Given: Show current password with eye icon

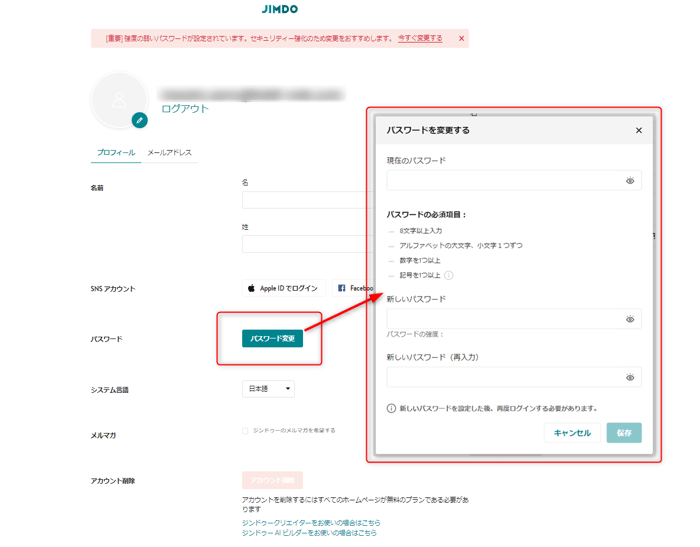Looking at the screenshot, I should (x=630, y=180).
